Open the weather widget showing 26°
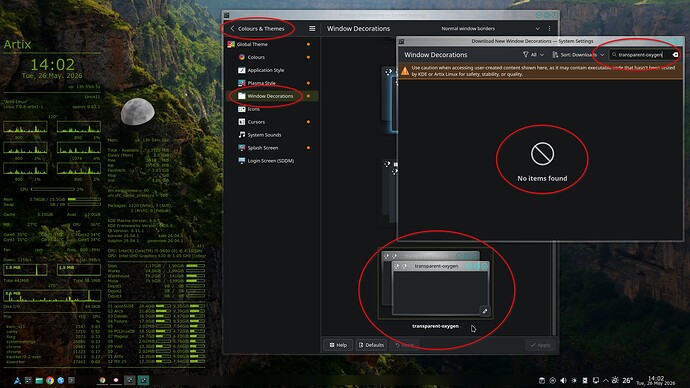Viewport: 690px width, 388px height. [x=622, y=381]
